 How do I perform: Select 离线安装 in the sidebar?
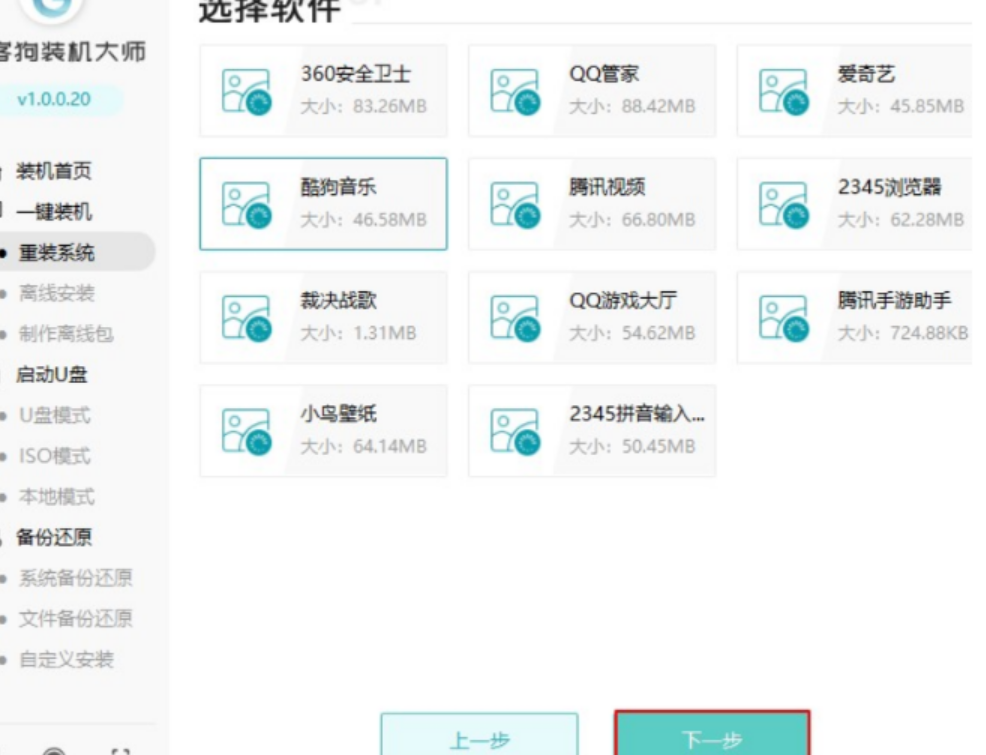pos(57,293)
